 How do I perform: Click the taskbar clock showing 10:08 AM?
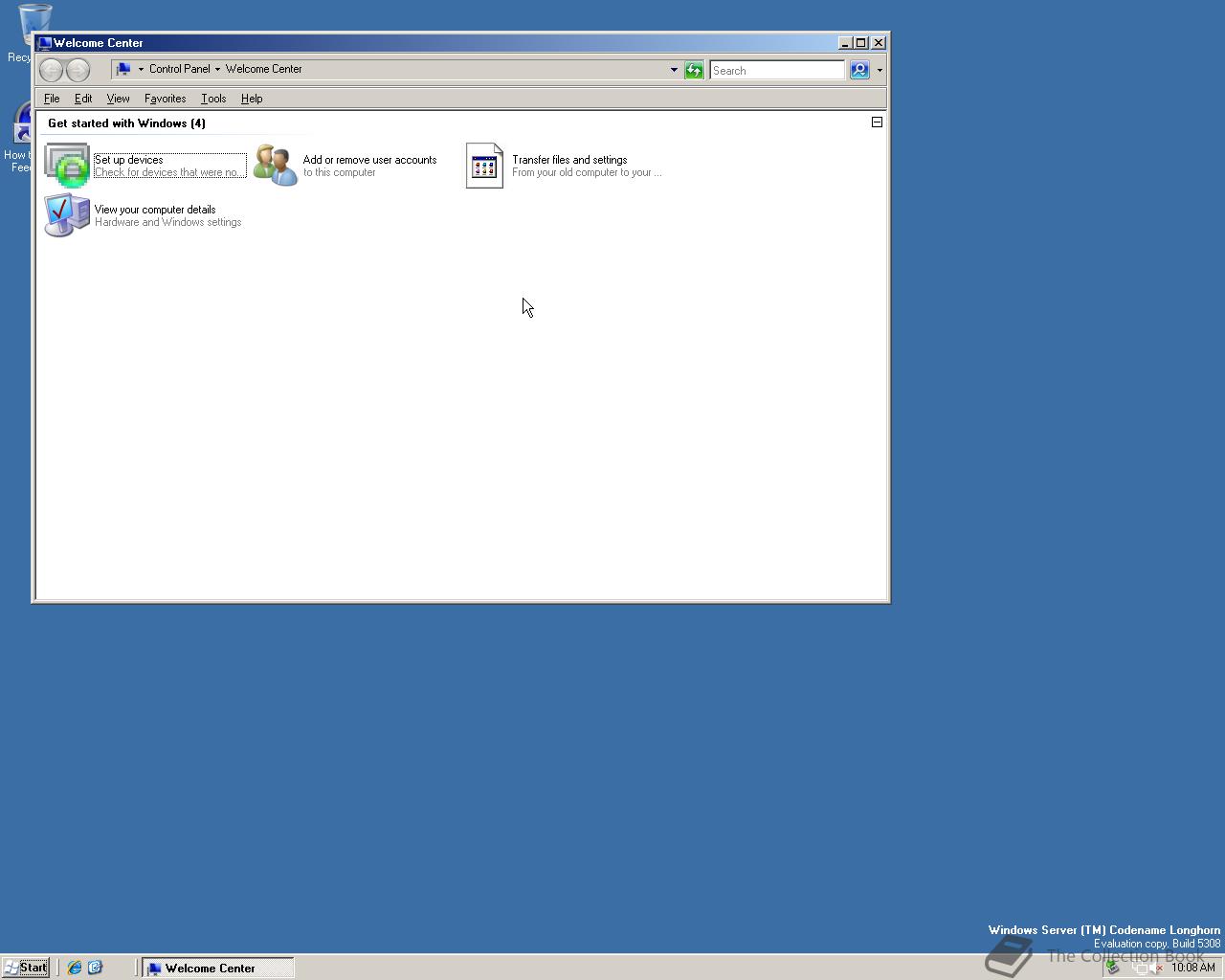click(x=1193, y=968)
